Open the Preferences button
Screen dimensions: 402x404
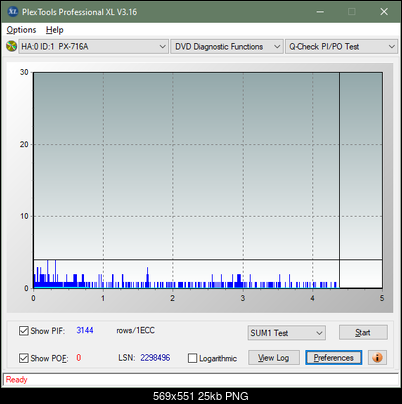point(334,358)
